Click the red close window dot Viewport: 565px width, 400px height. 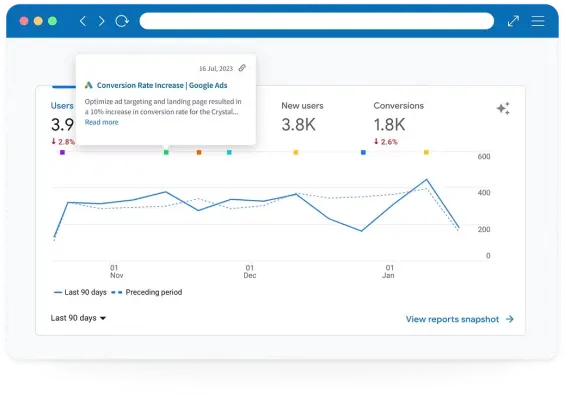pos(24,21)
